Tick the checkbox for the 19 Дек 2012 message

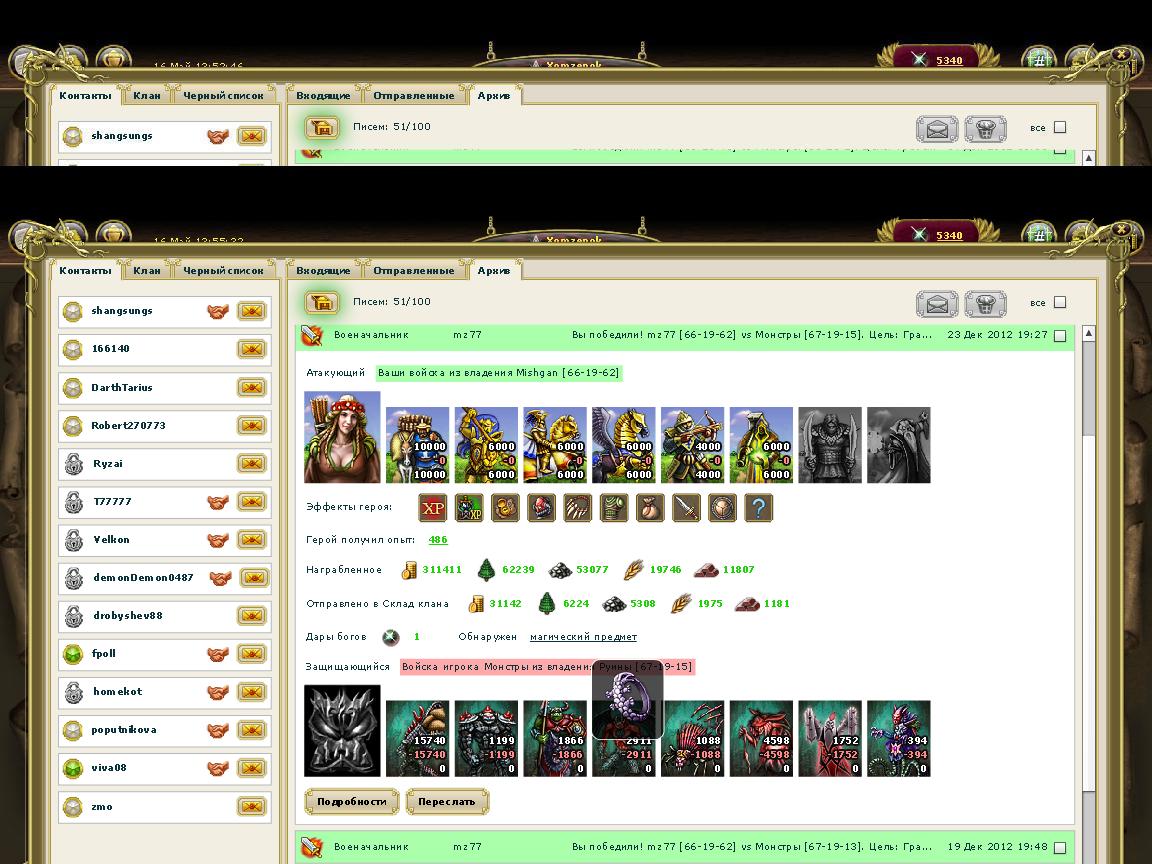point(1060,846)
